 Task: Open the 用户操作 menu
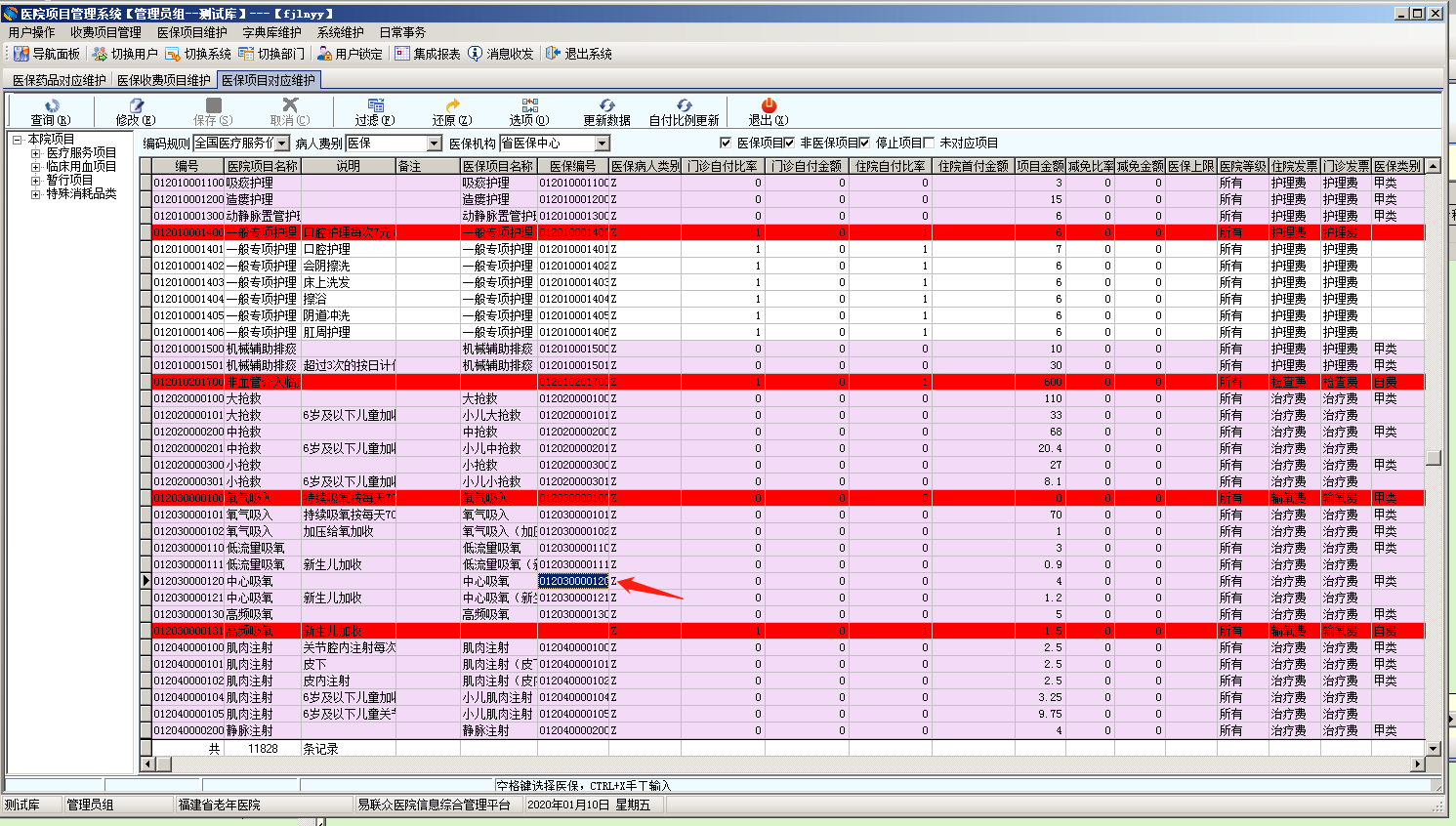[x=32, y=32]
